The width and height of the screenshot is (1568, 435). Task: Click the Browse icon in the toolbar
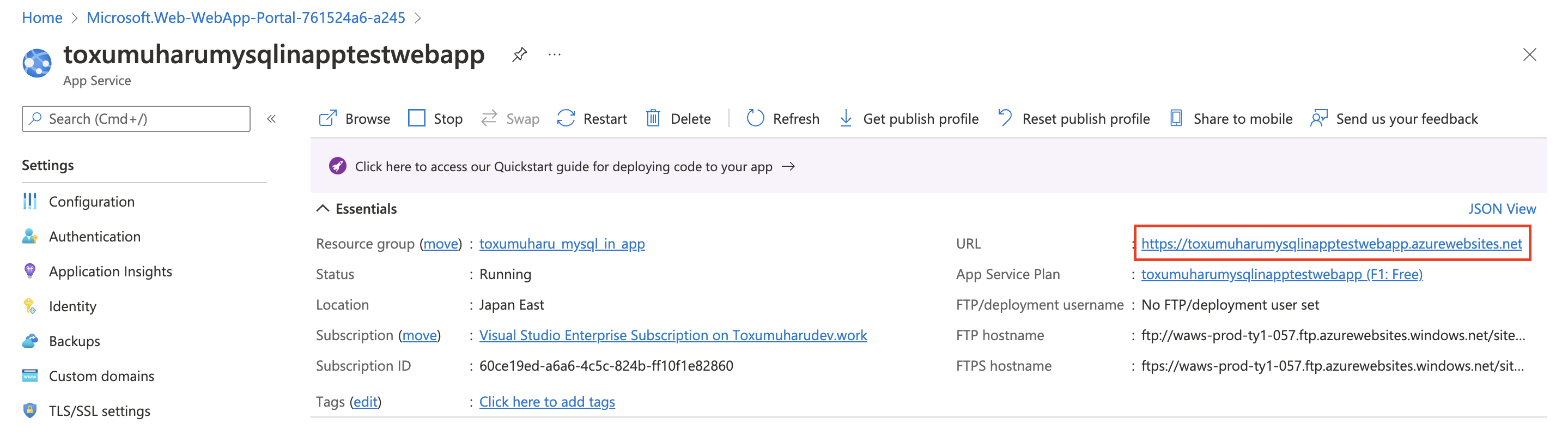pyautogui.click(x=327, y=118)
